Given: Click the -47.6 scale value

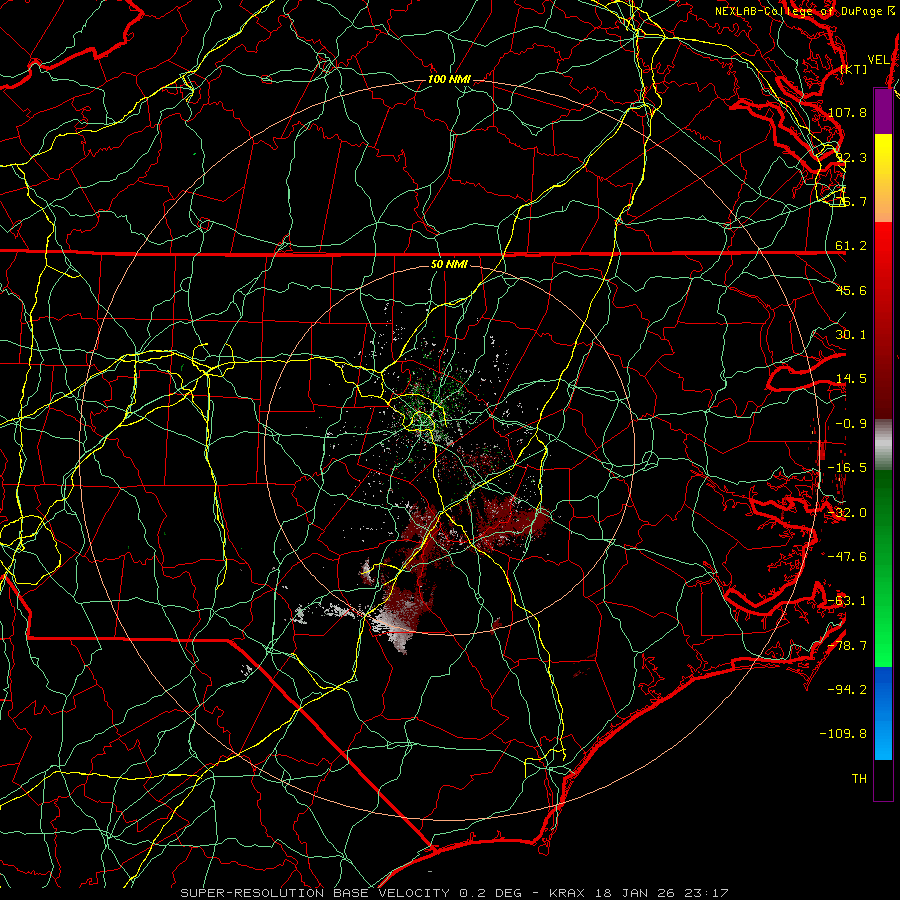Looking at the screenshot, I should coord(848,557).
